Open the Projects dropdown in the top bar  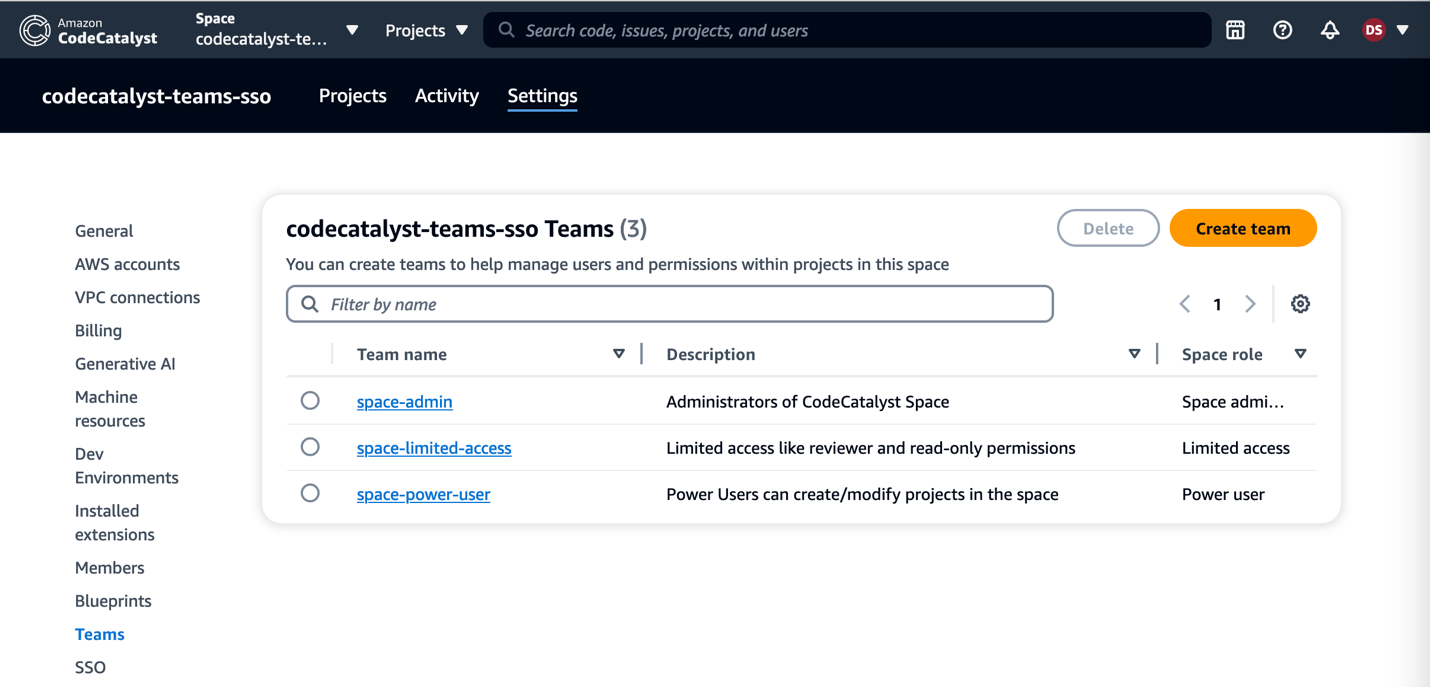pos(425,30)
